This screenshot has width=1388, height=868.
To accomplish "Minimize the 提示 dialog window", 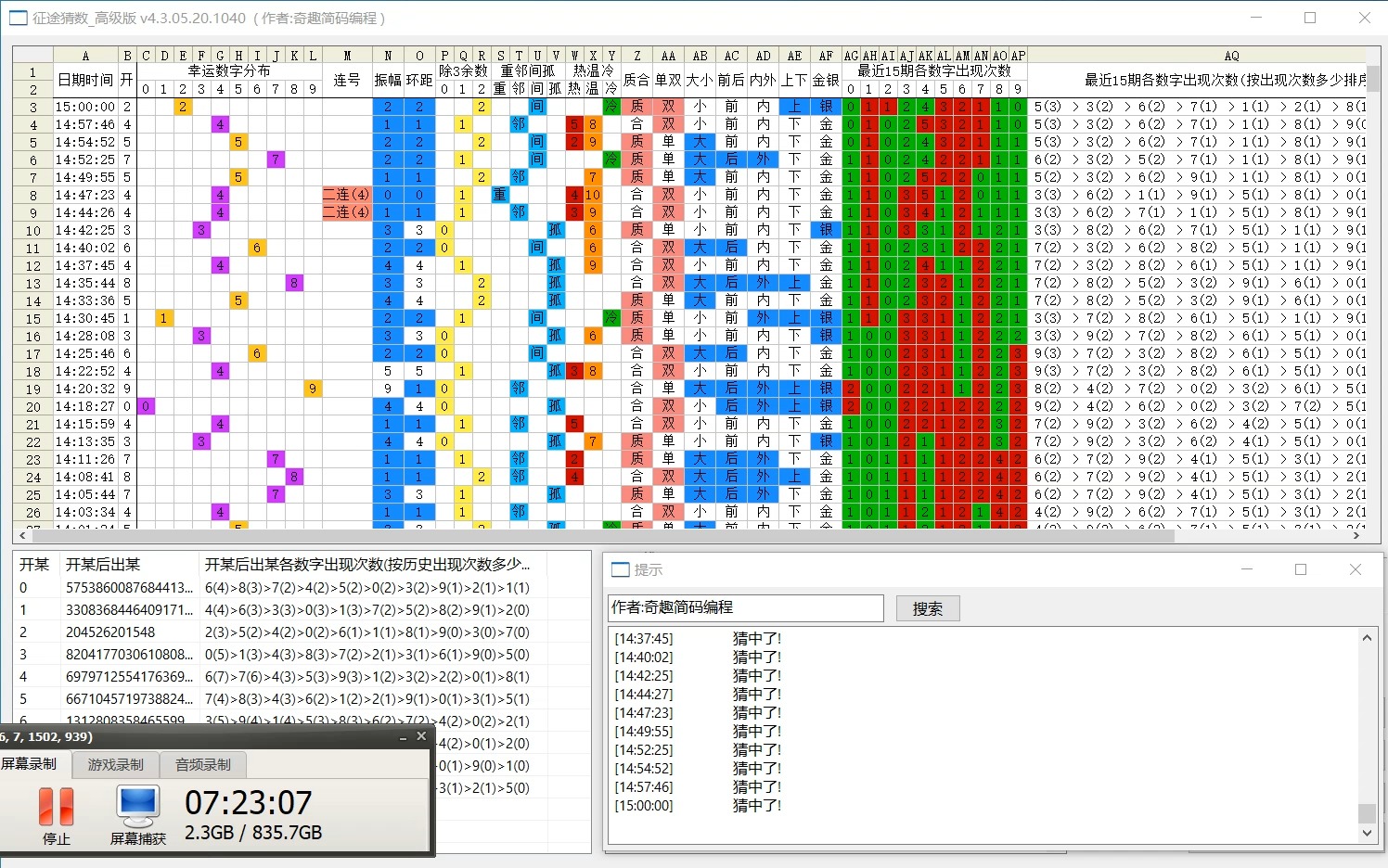I will [1247, 569].
